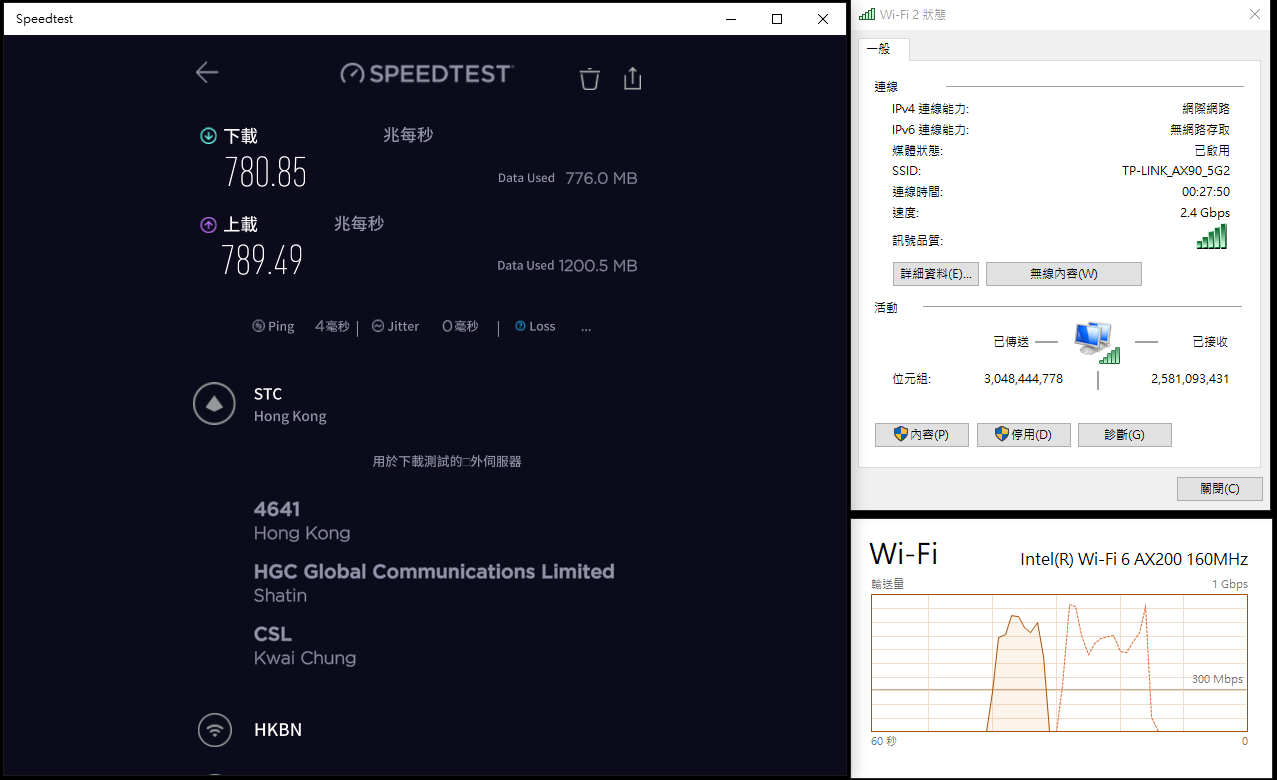Click the CSL Kwai Chung server

[x=305, y=645]
